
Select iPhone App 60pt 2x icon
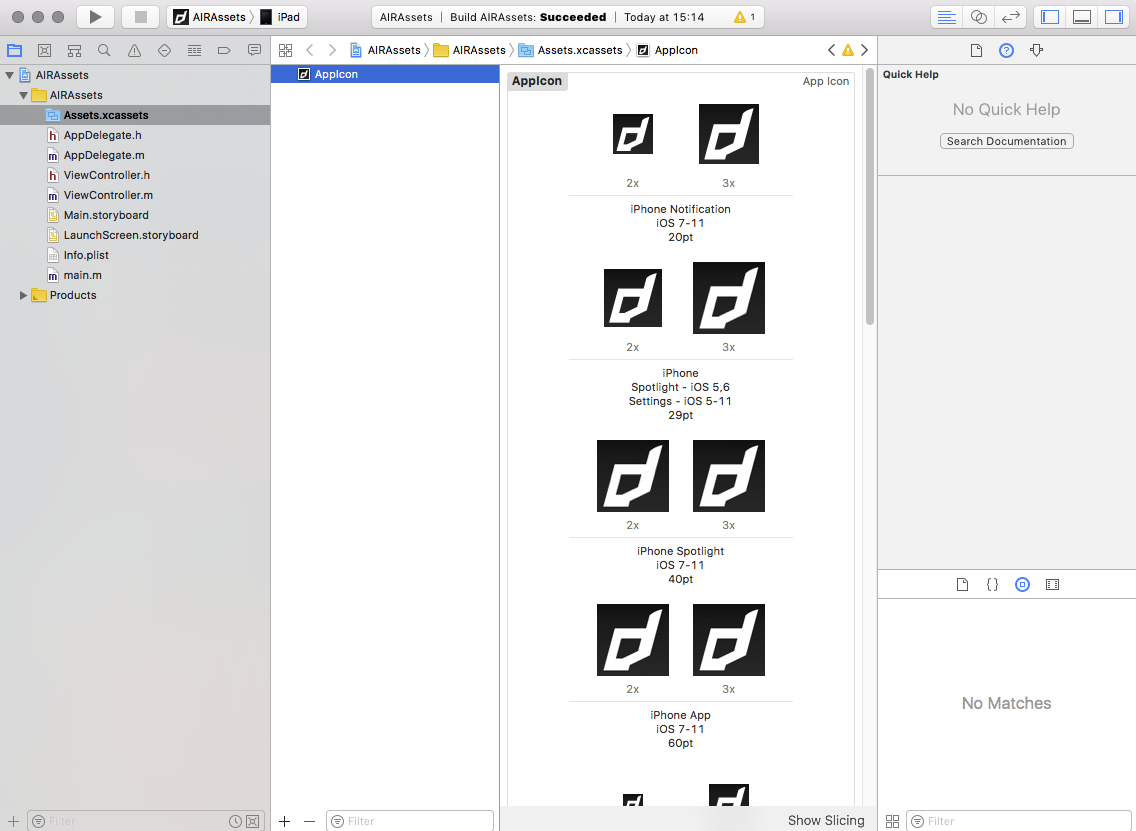coord(632,640)
